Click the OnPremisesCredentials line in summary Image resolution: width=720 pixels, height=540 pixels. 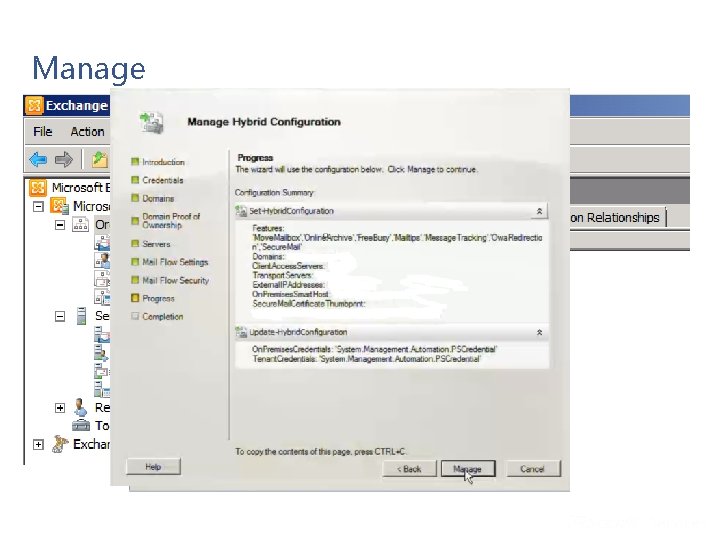tap(374, 349)
